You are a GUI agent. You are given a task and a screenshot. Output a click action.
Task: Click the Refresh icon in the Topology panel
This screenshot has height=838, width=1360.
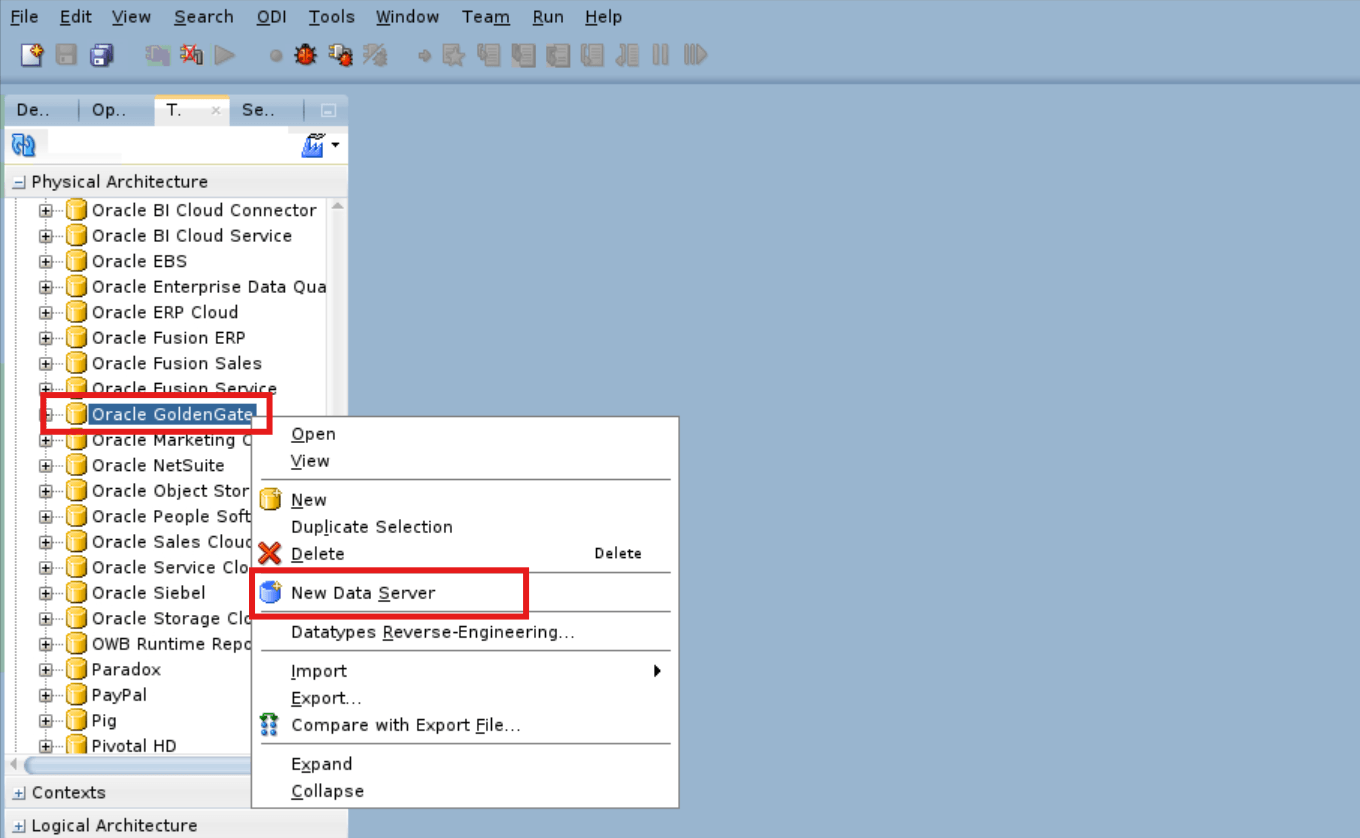click(22, 143)
